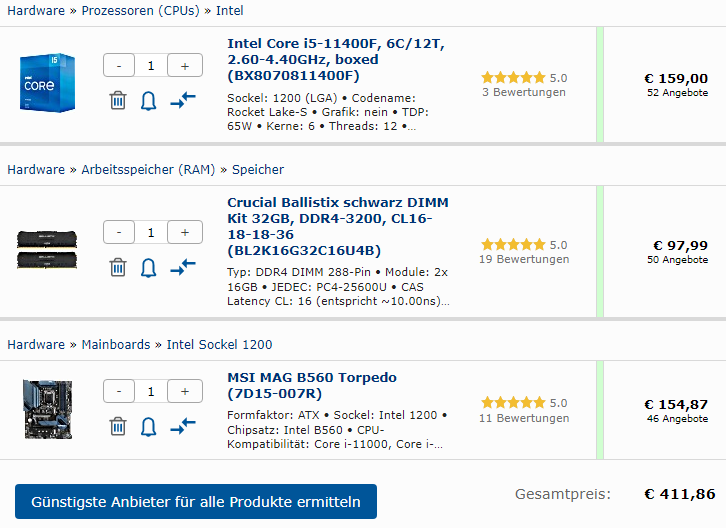
Task: Decrease Crucial Ballistix quantity with minus
Action: coord(119,232)
